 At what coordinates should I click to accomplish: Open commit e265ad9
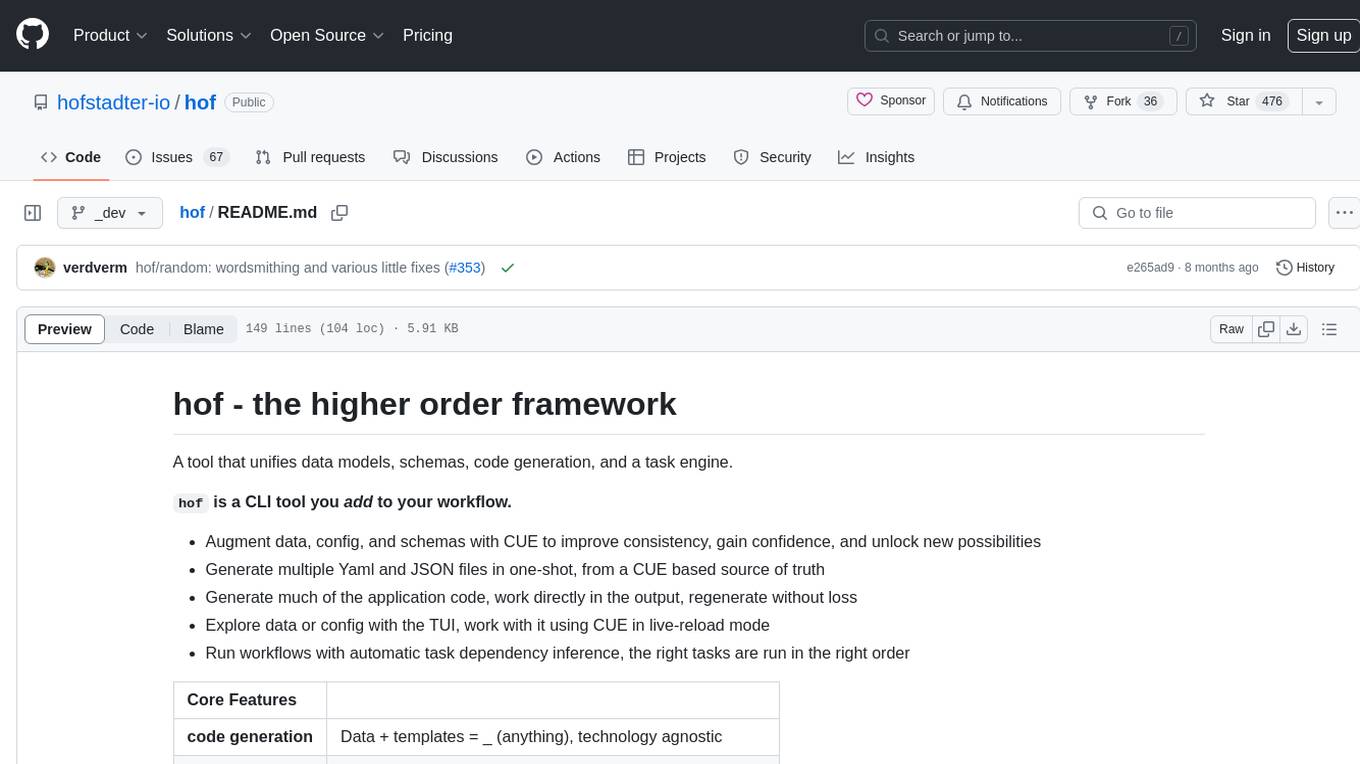pos(1150,268)
